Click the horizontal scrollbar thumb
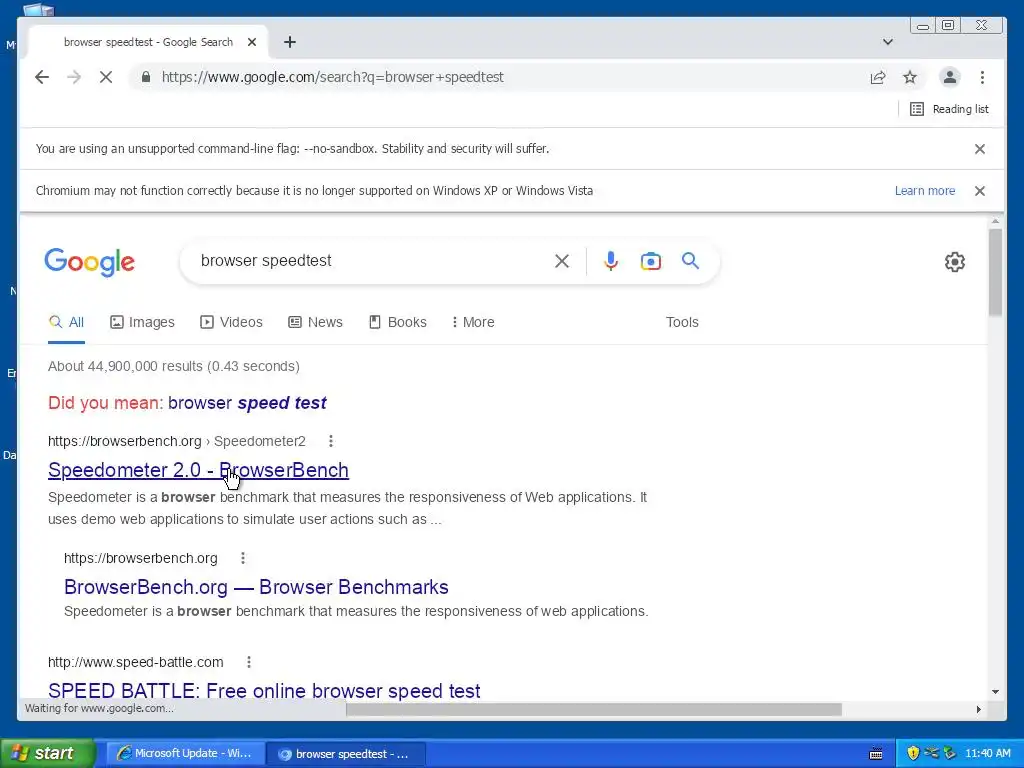Image resolution: width=1024 pixels, height=768 pixels. click(x=593, y=709)
